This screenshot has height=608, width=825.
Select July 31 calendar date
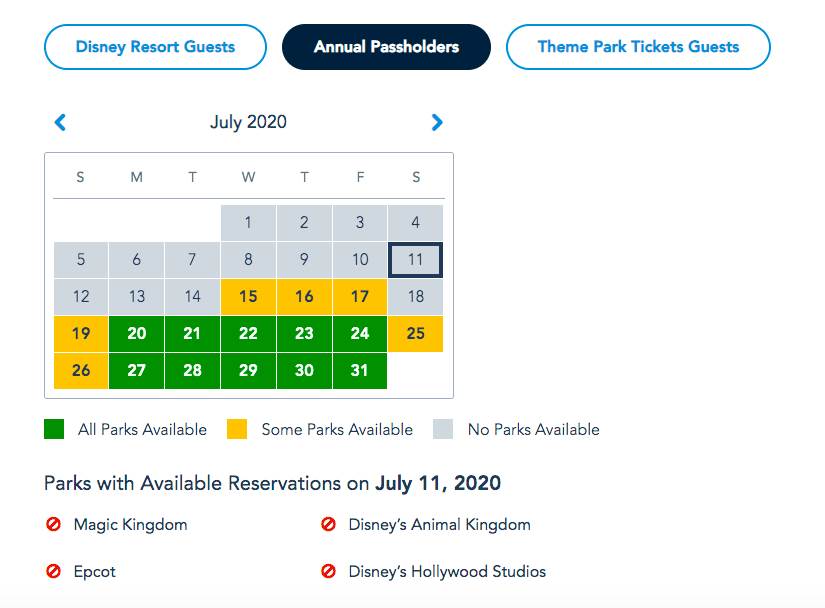pos(360,370)
